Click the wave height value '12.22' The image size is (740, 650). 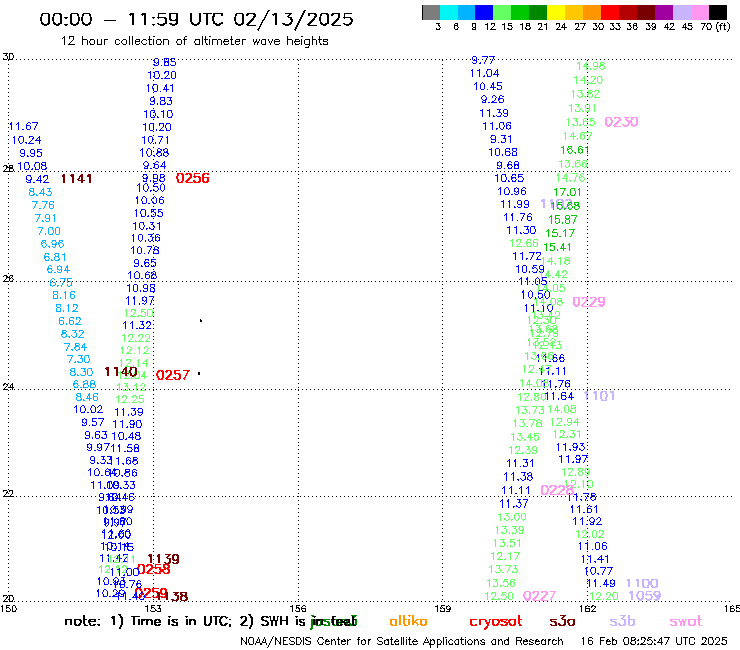(x=136, y=338)
